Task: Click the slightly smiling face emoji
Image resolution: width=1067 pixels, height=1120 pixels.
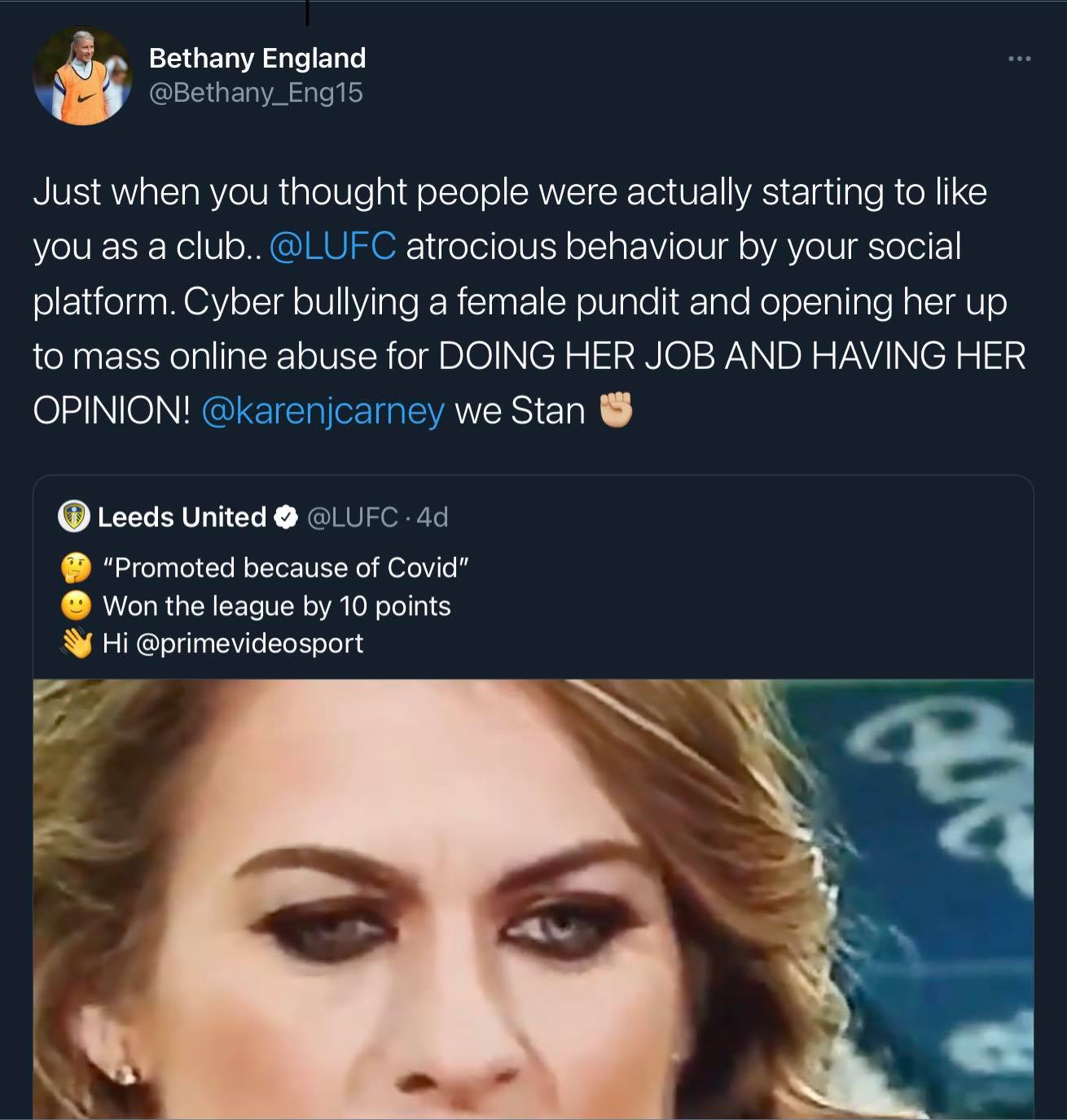Action: (77, 606)
